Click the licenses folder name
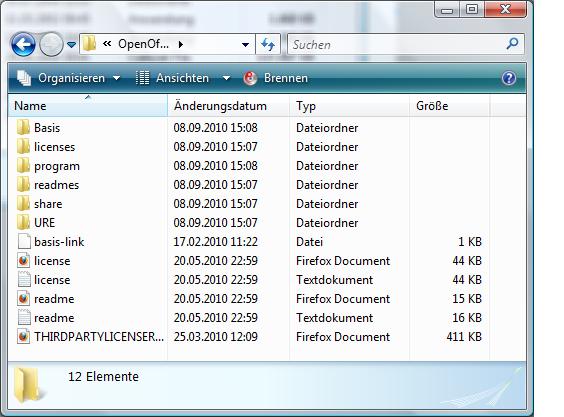Screen dimensions: 564x417 pos(55,147)
